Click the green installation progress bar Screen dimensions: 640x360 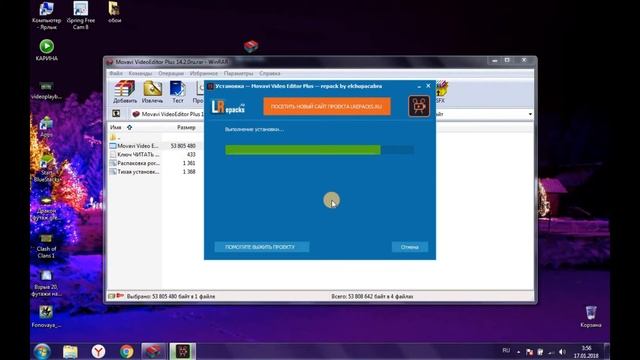[319, 150]
